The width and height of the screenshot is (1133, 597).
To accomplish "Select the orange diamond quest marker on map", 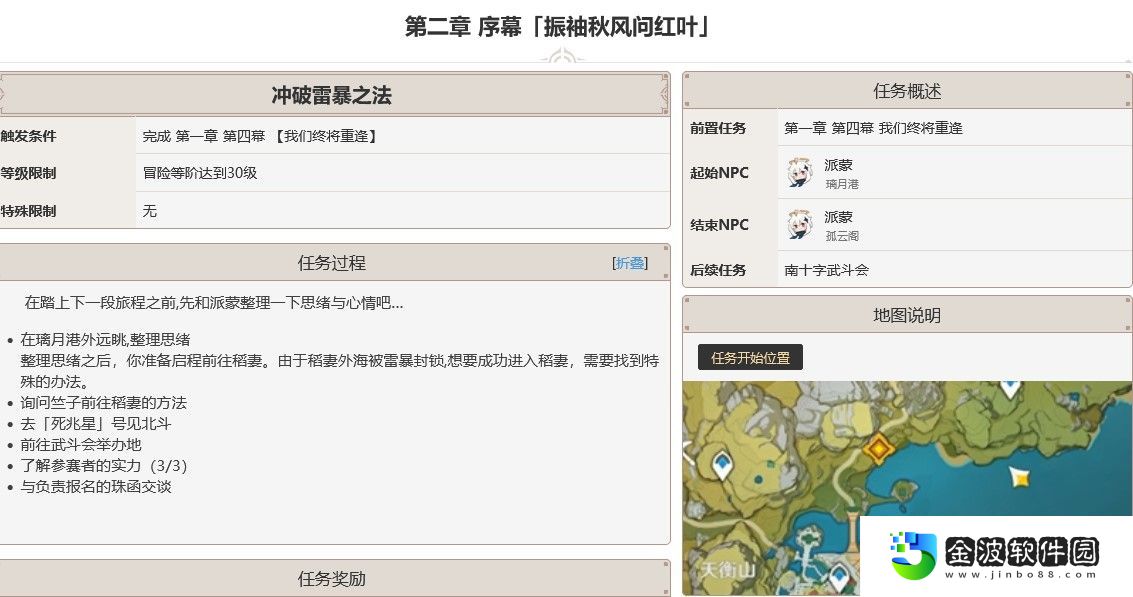I will pyautogui.click(x=879, y=448).
